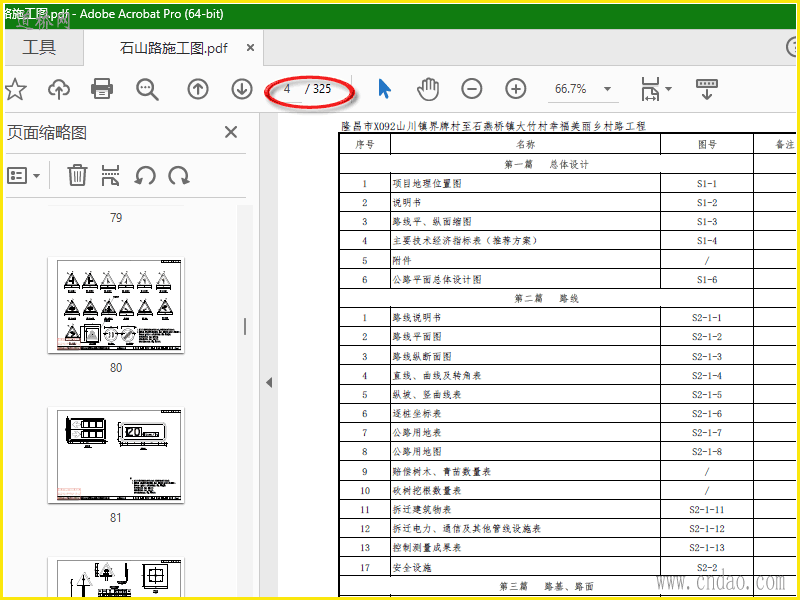Screen dimensions: 800x600
Task: Select page 80 thumbnail
Action: (116, 305)
